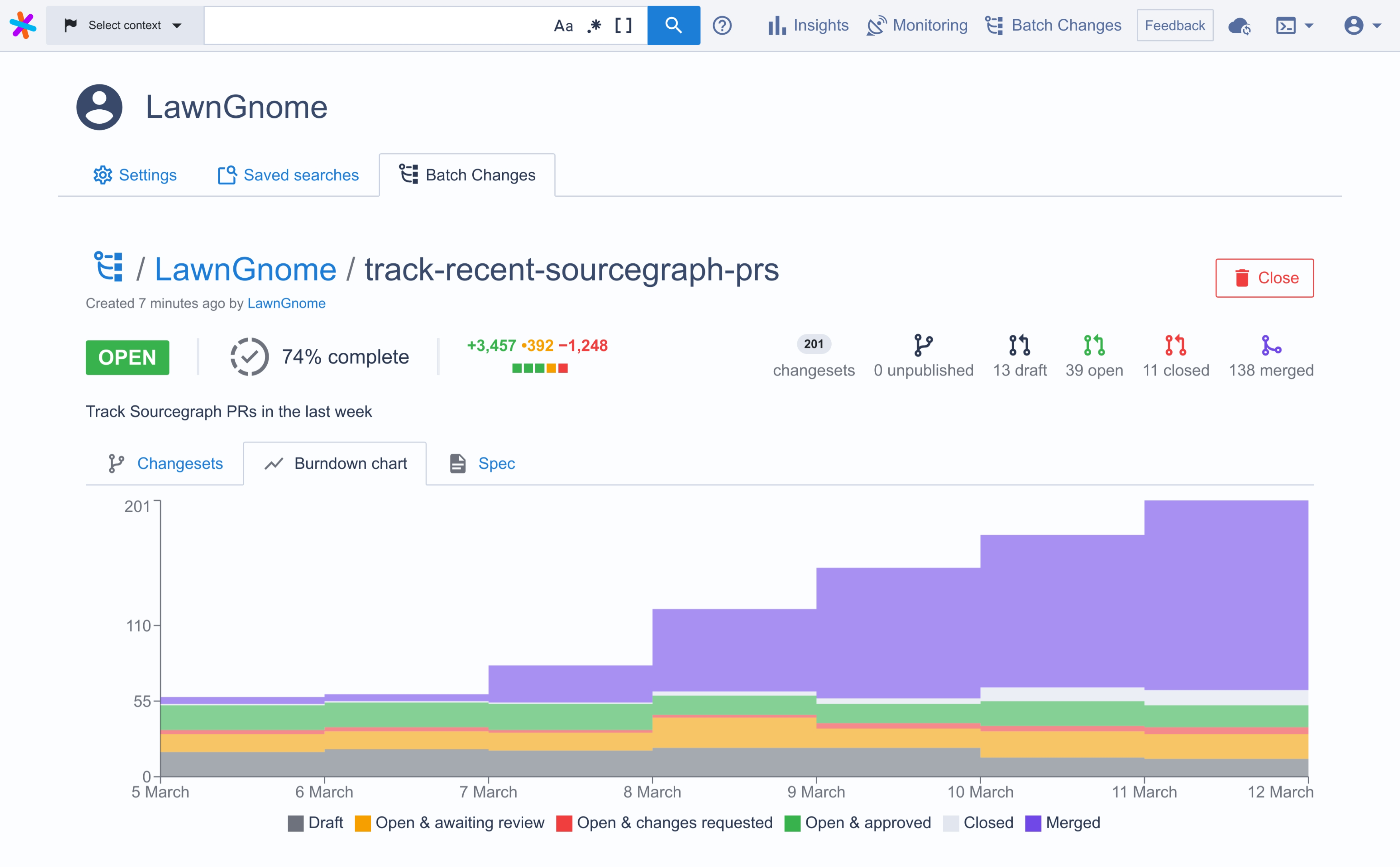Open Insights in the top navigation
This screenshot has width=1400, height=867.
[808, 25]
